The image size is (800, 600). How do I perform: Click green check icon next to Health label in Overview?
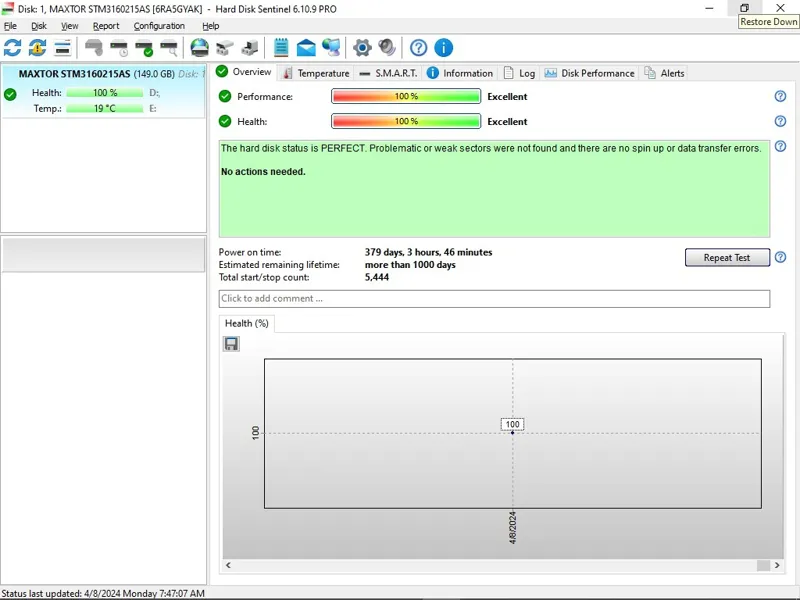point(225,121)
